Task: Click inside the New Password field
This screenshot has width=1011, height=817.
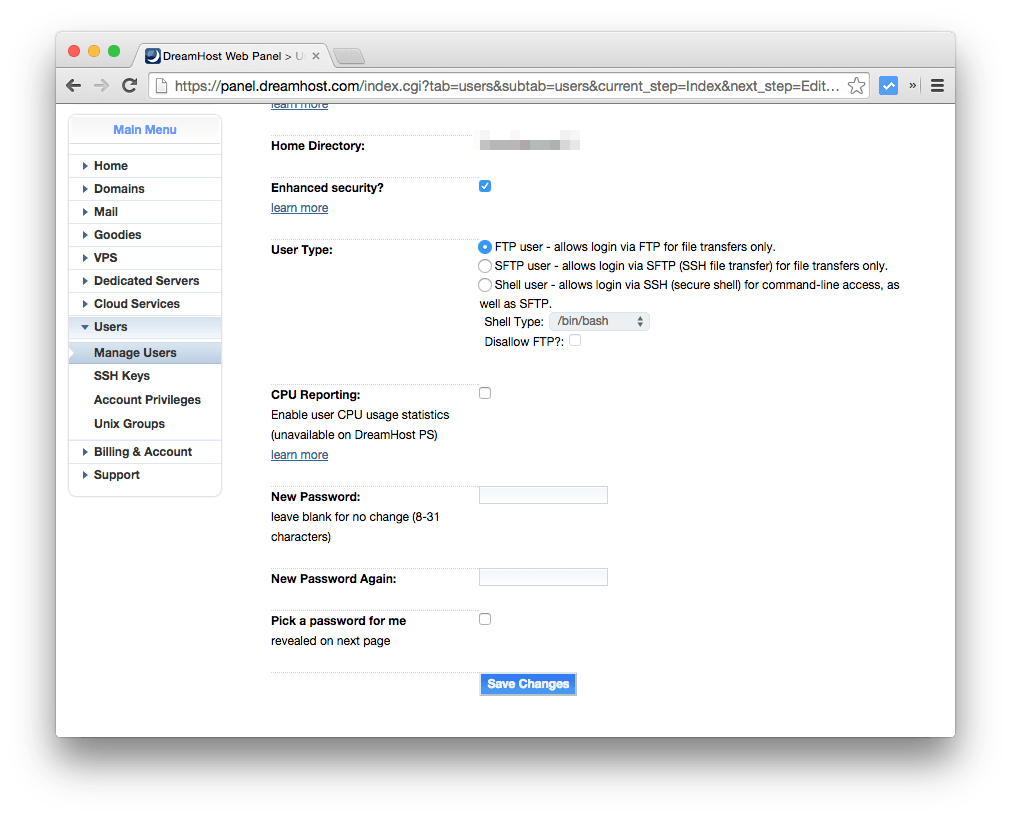Action: tap(543, 494)
